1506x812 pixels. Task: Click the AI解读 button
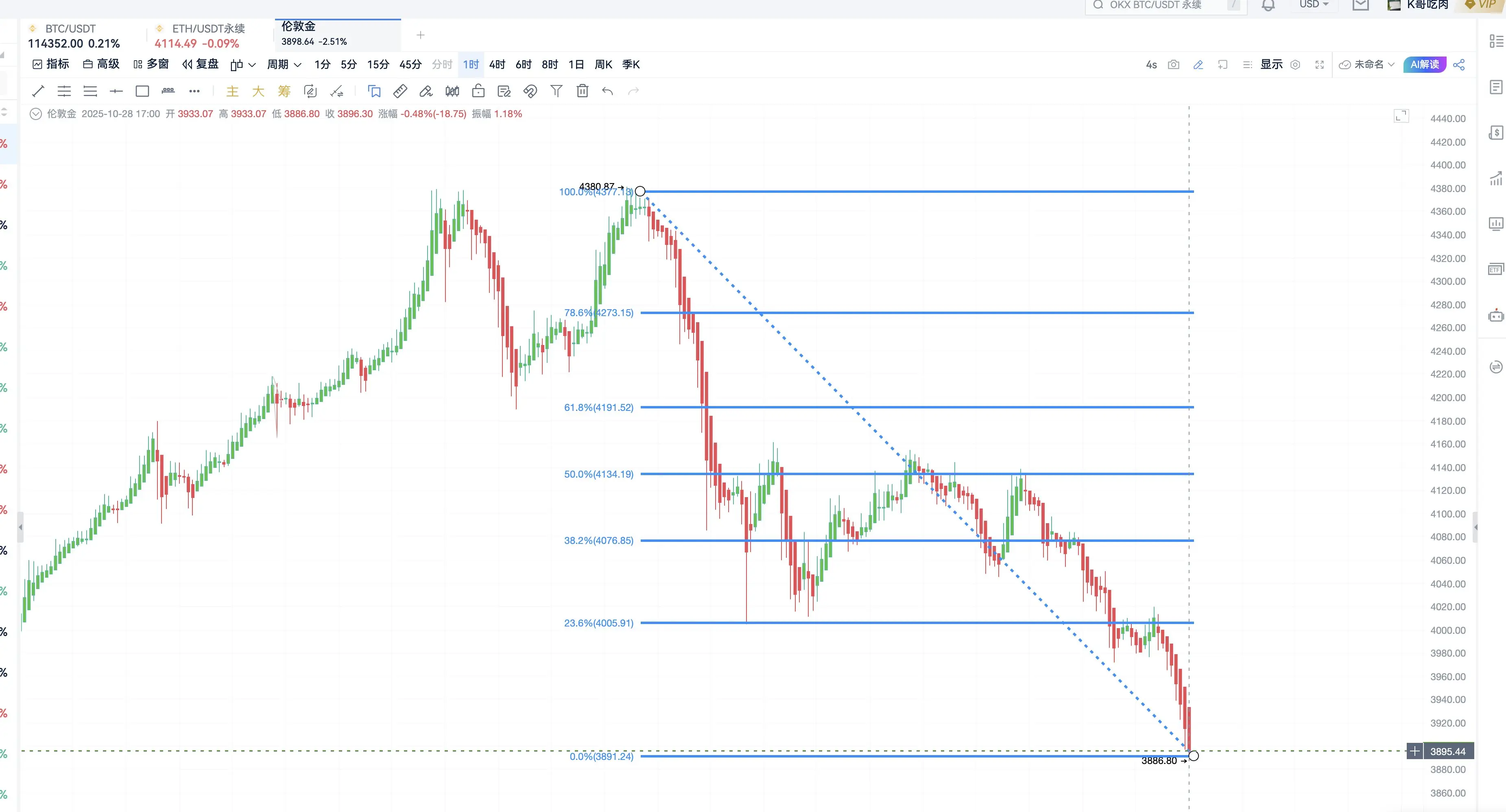1424,65
